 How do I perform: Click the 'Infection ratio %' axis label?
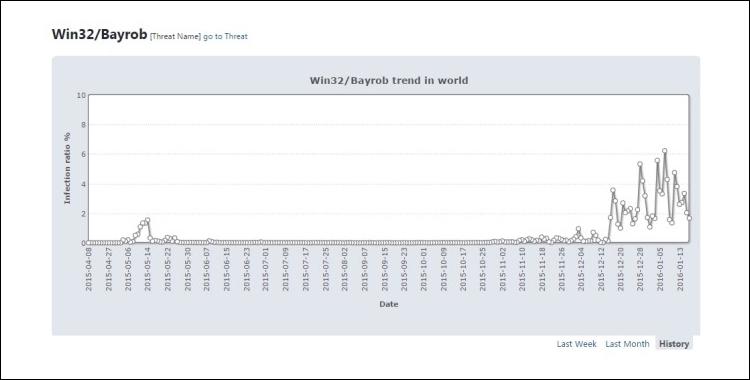pyautogui.click(x=67, y=168)
